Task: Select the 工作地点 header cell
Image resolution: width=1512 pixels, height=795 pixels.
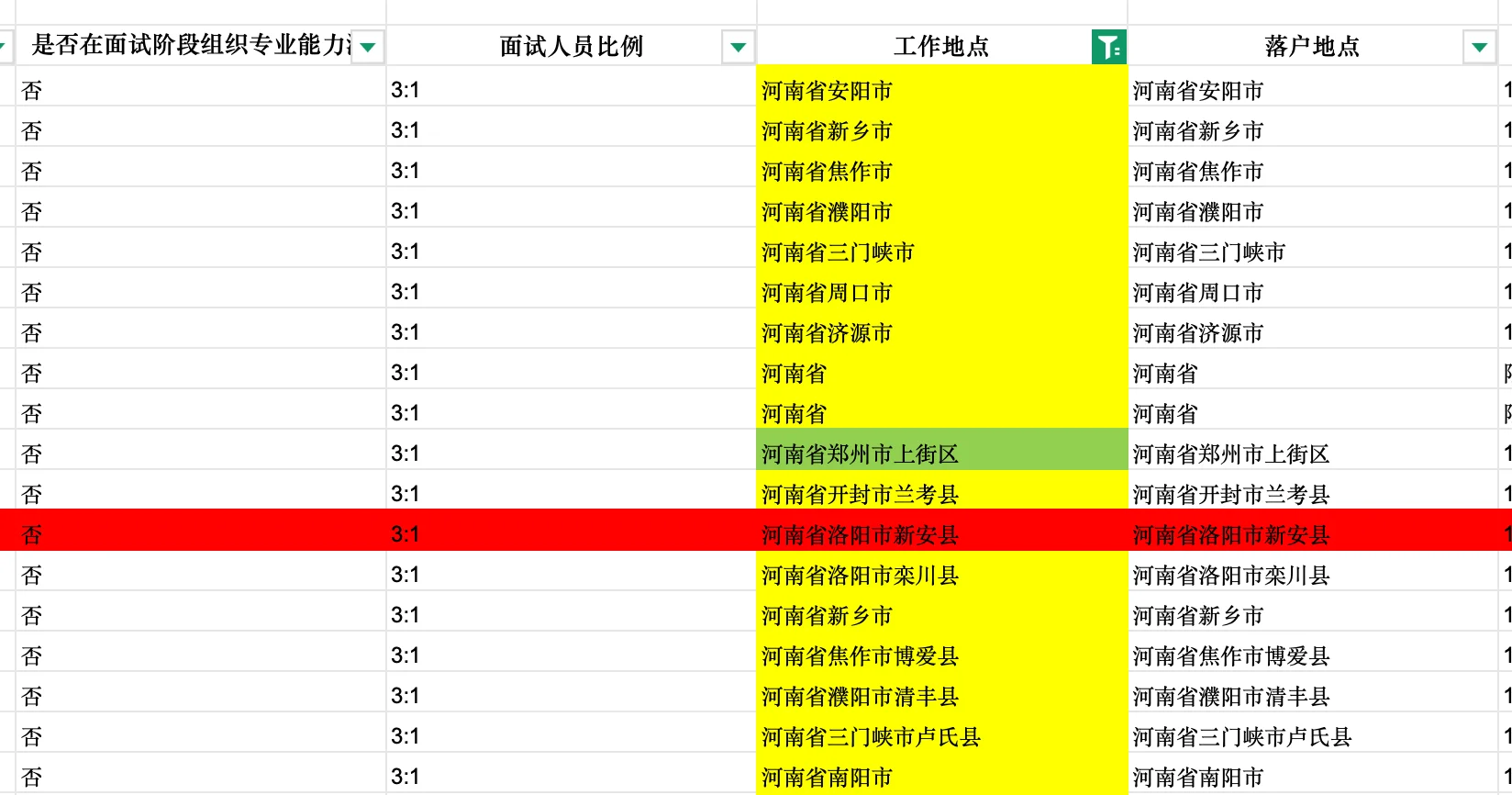Action: pos(941,46)
